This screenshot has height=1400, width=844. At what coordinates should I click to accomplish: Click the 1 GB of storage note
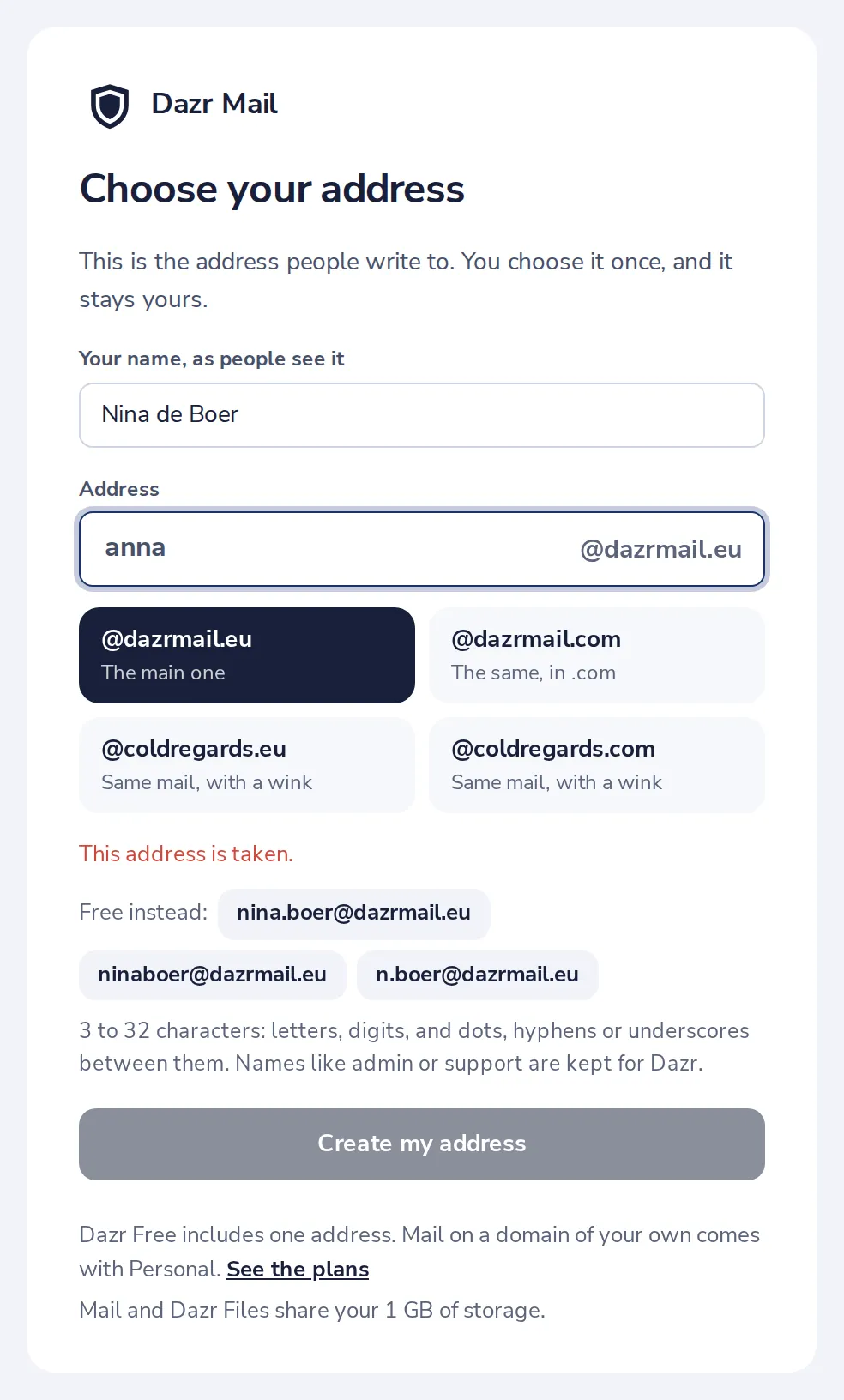pyautogui.click(x=312, y=1311)
